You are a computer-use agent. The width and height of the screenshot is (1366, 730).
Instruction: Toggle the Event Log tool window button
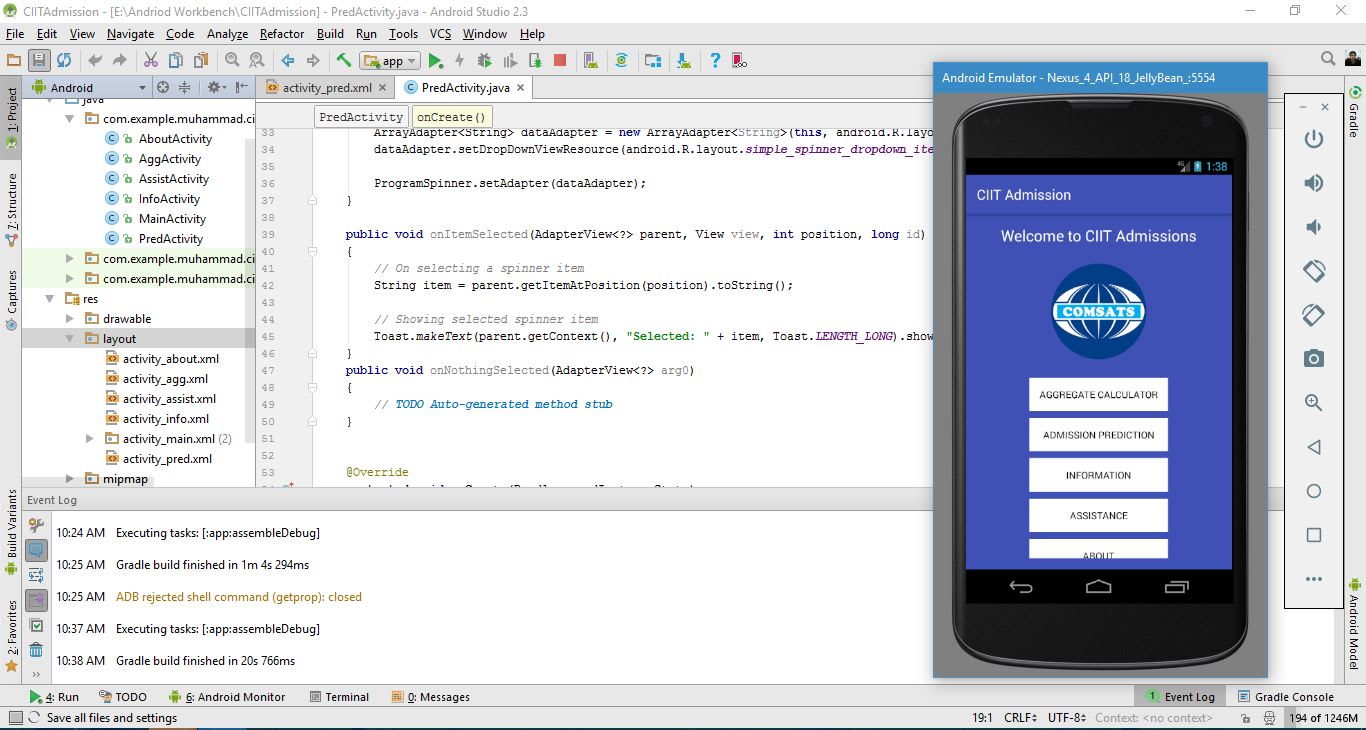click(x=1179, y=697)
